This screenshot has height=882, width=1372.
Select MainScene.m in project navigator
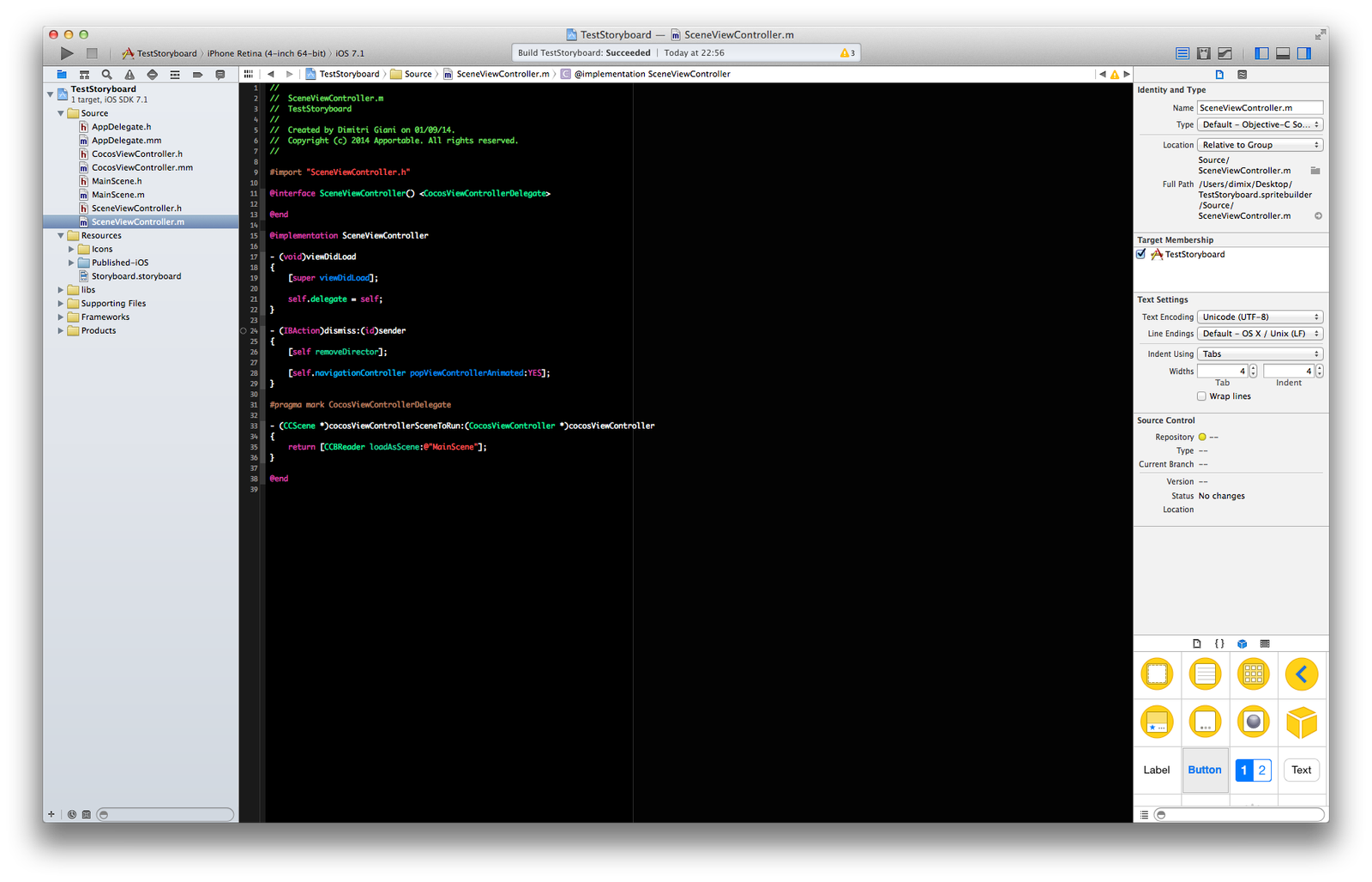click(117, 195)
